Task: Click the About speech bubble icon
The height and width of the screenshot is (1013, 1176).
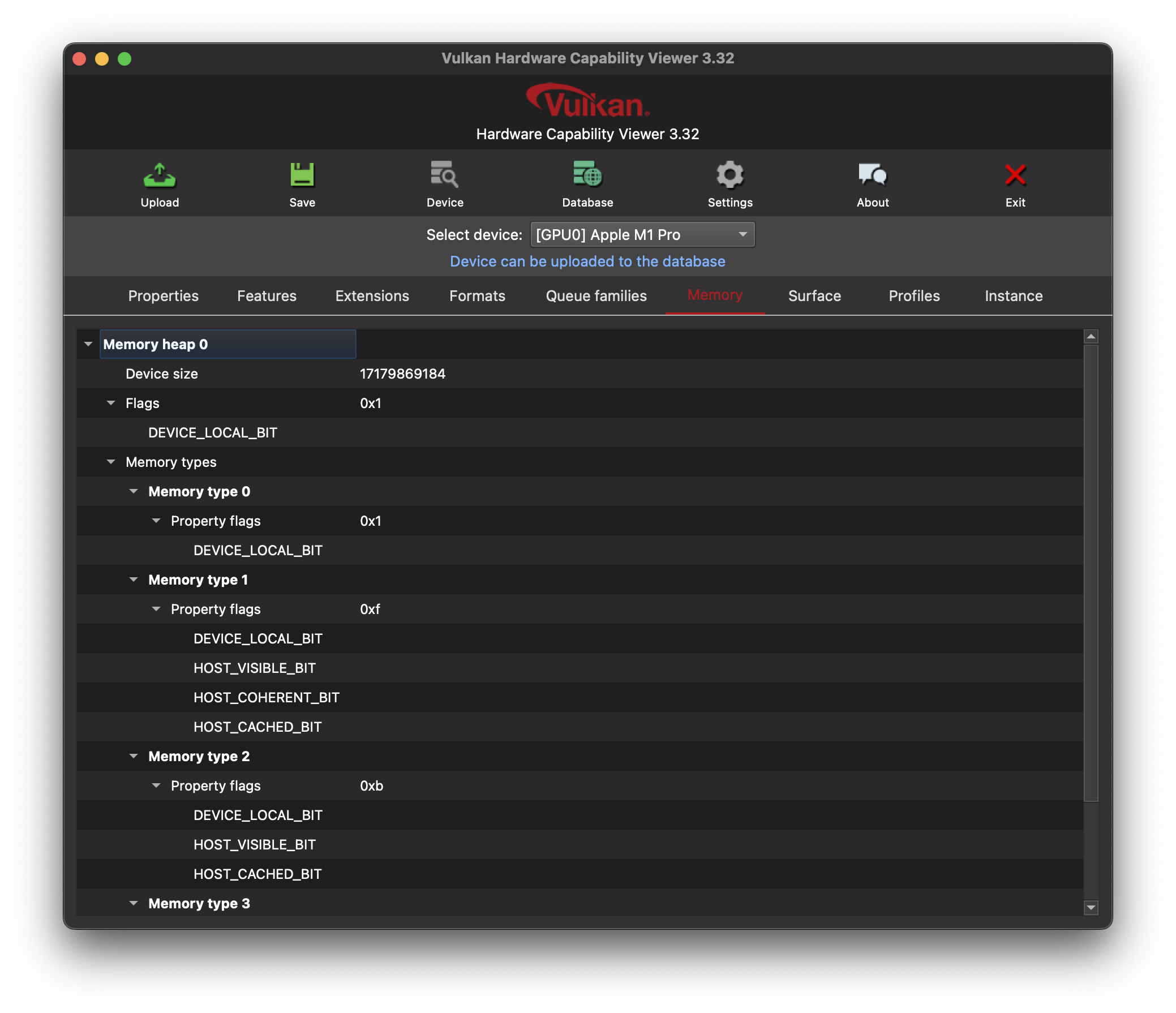Action: pos(872,175)
